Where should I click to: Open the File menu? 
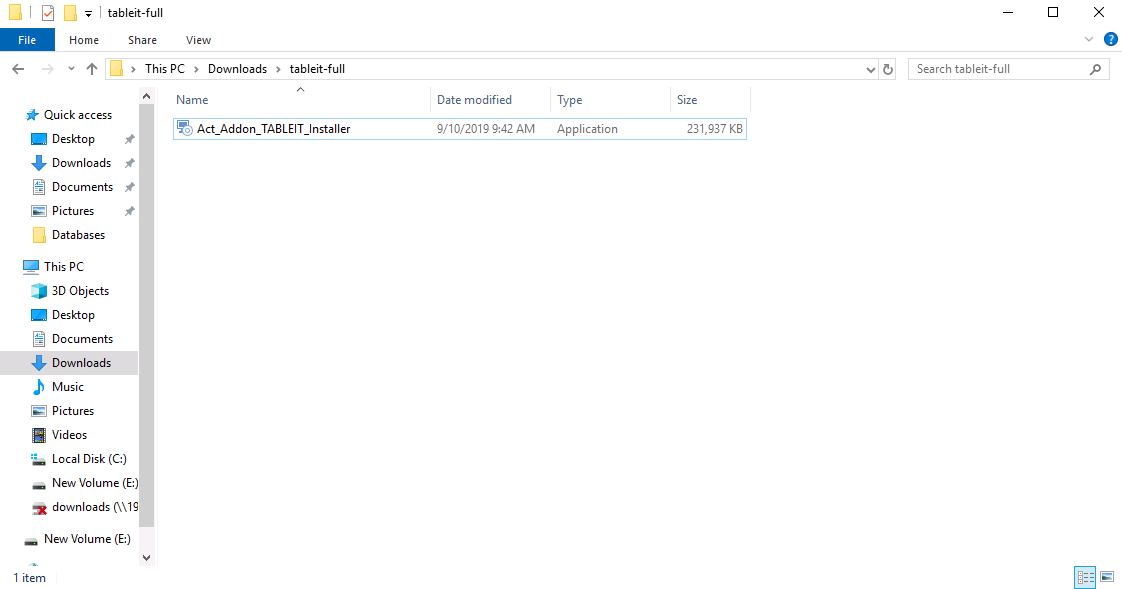coord(27,40)
